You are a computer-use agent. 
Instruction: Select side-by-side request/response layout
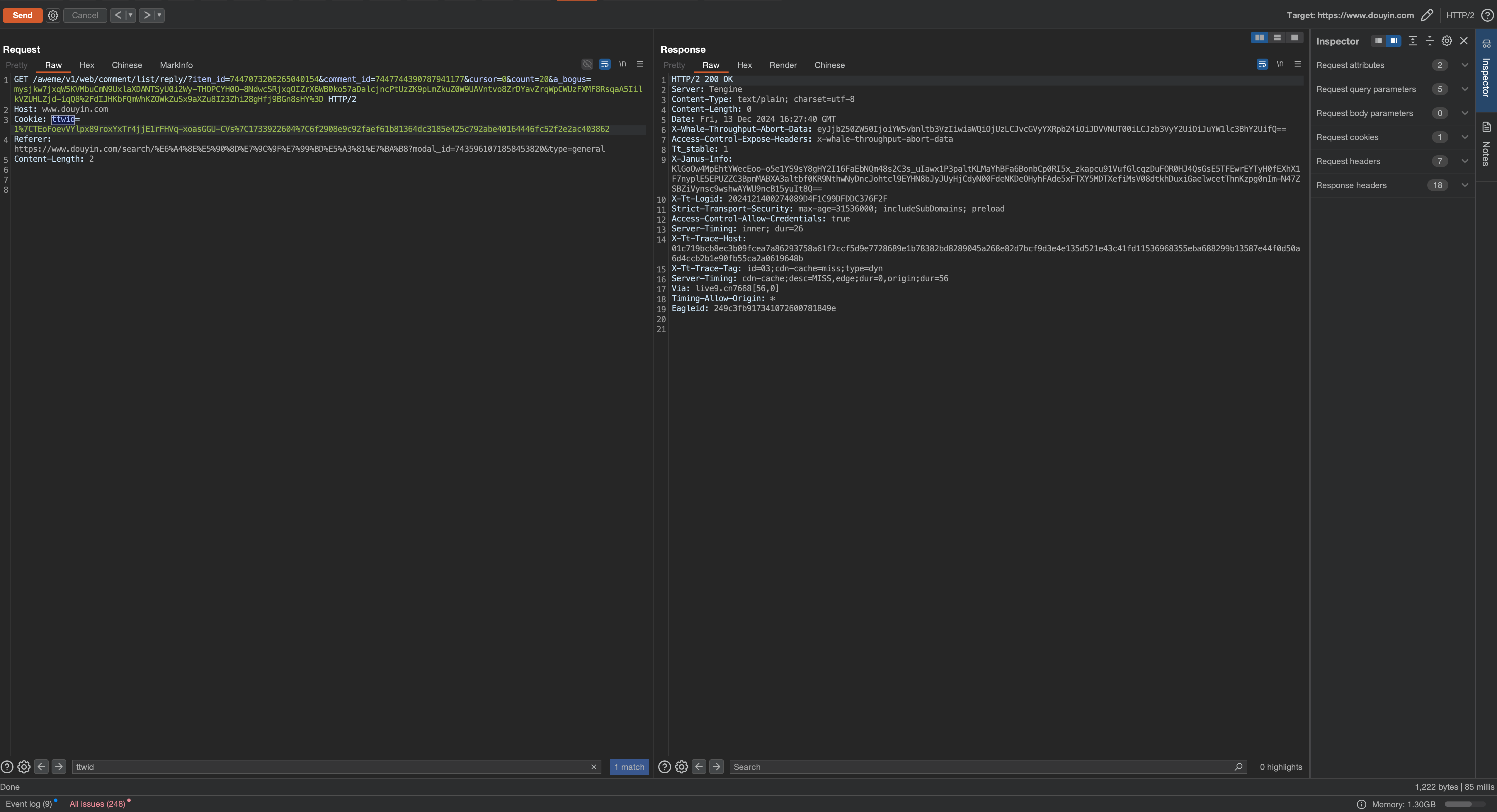pos(1259,37)
